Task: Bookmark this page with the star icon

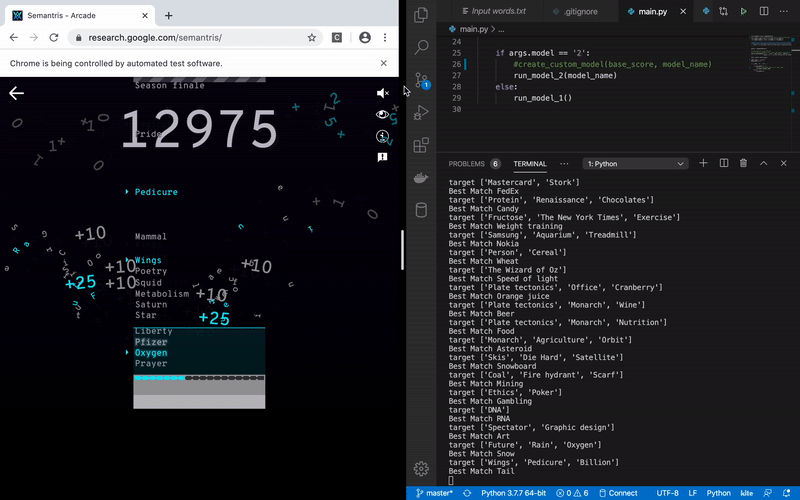Action: click(312, 37)
